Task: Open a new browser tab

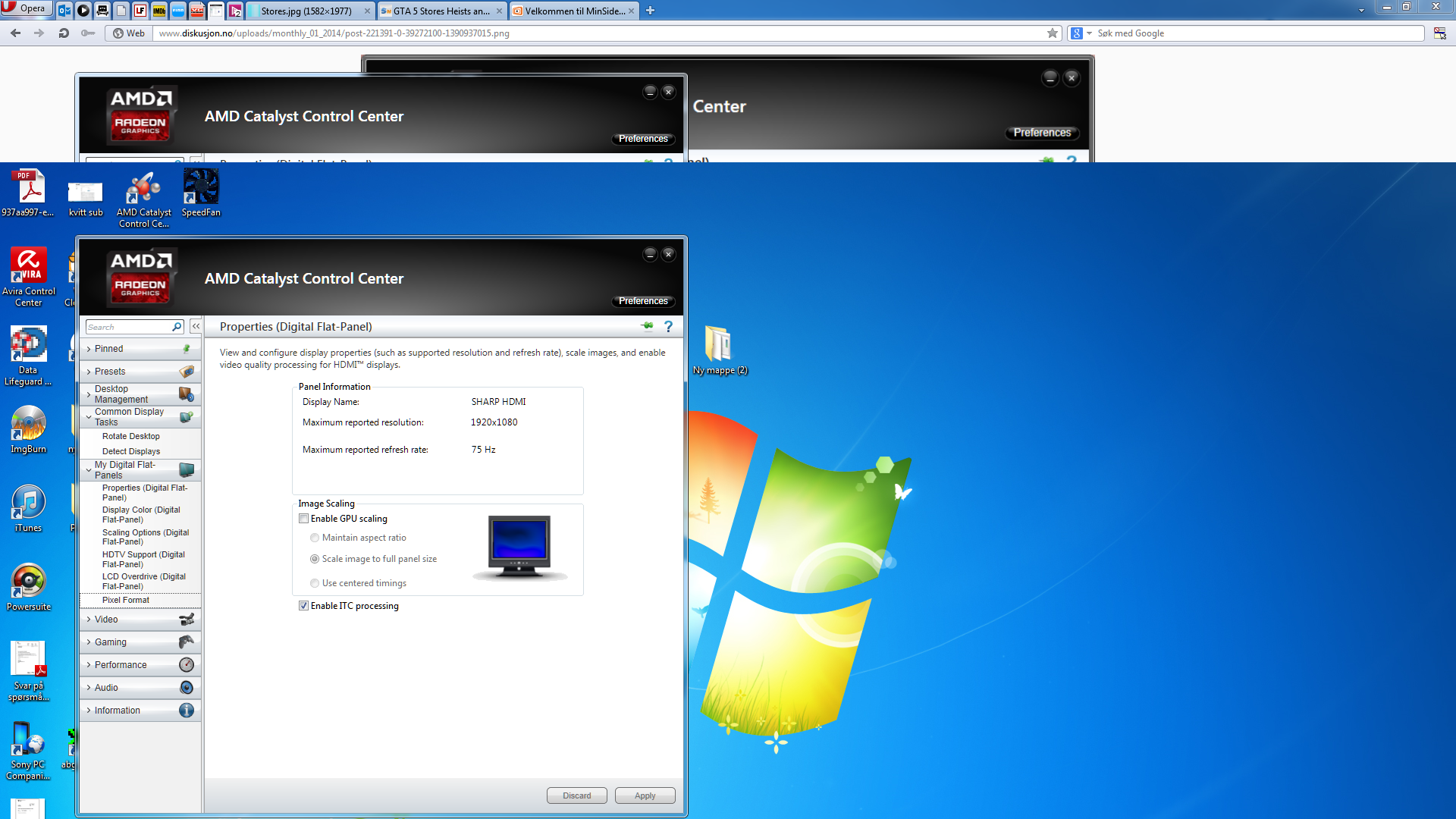Action: tap(650, 11)
